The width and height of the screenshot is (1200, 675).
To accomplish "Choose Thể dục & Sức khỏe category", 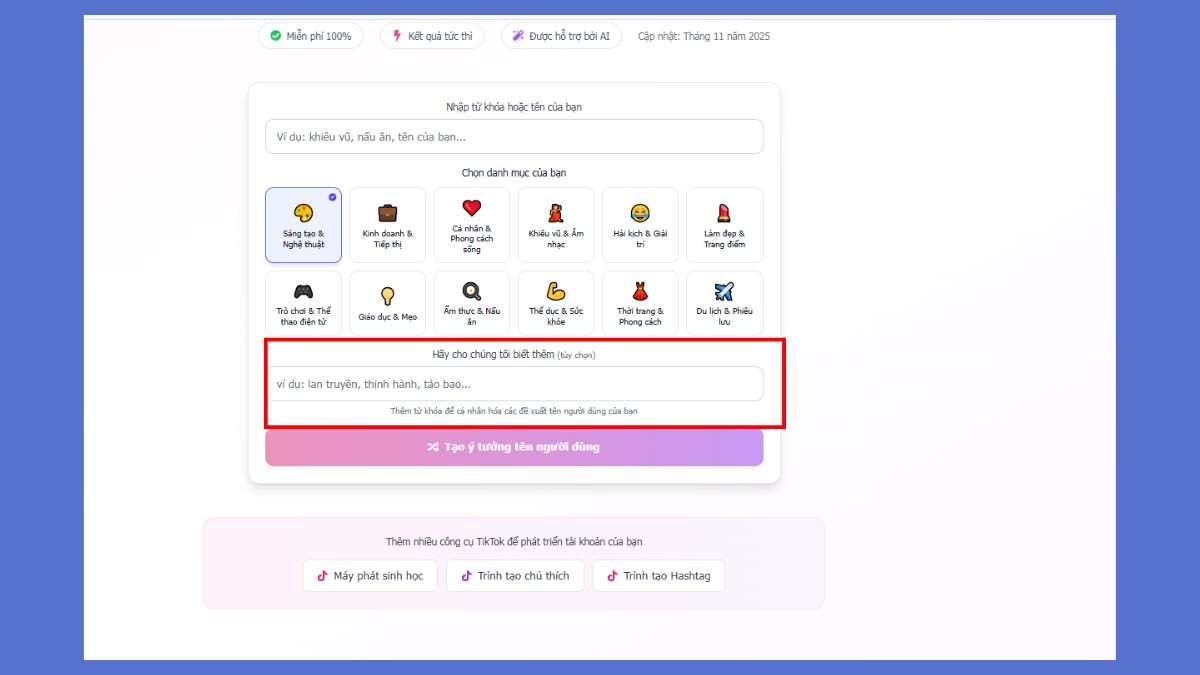I will pyautogui.click(x=556, y=303).
